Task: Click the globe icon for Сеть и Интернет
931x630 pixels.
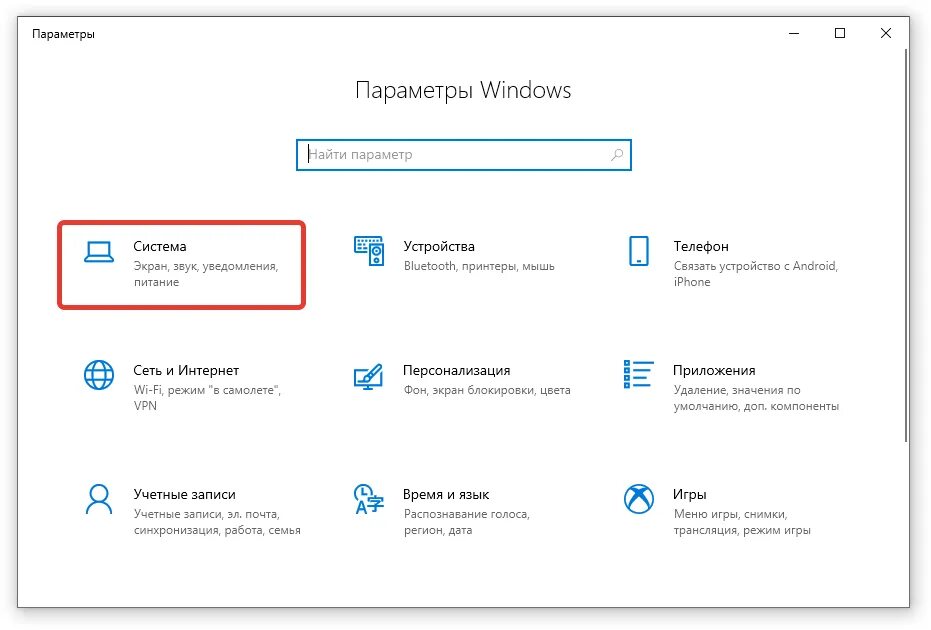Action: [99, 375]
